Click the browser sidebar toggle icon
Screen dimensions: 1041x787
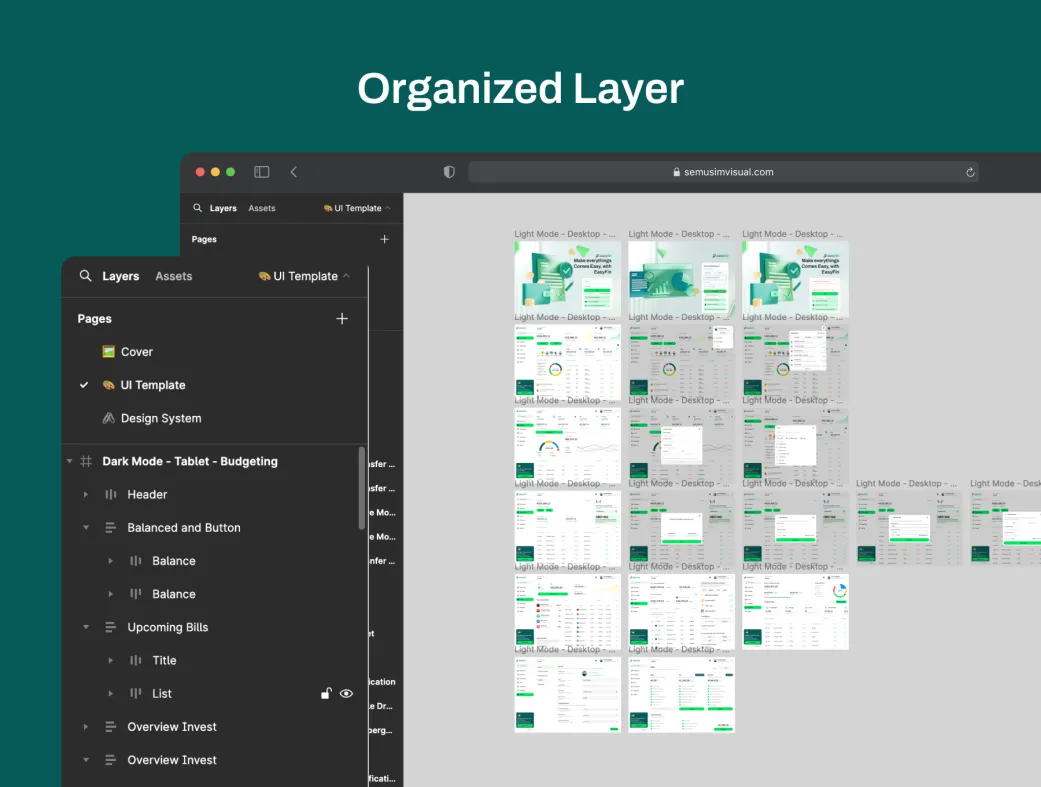tap(262, 172)
